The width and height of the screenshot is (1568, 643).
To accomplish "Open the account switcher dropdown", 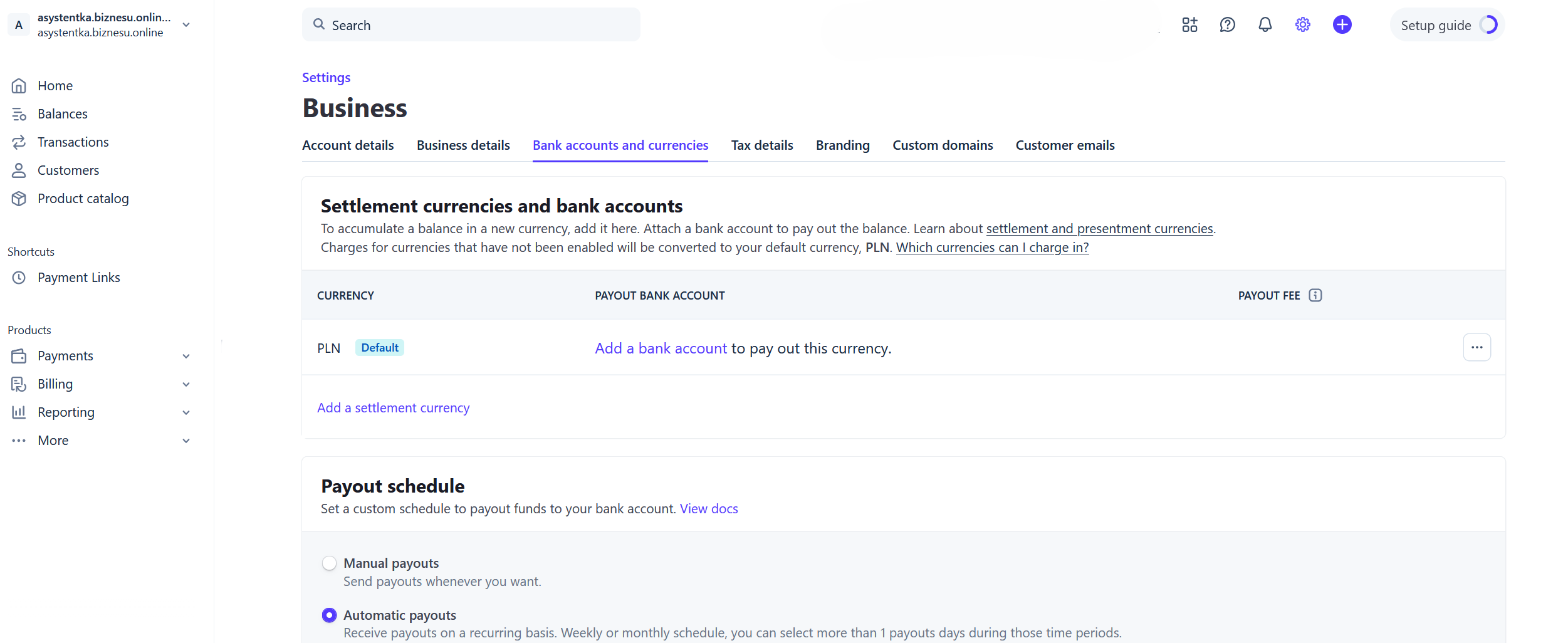I will 186,25.
